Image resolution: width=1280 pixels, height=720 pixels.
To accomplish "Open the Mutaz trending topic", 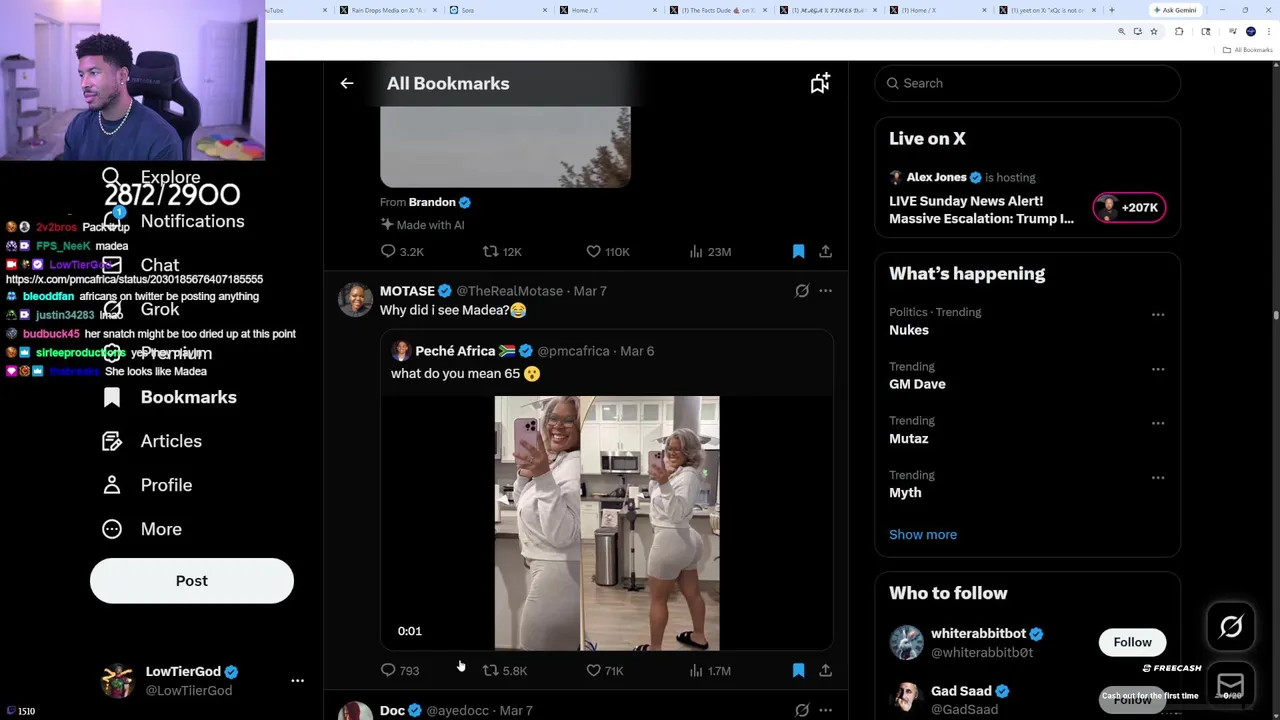I will [909, 438].
